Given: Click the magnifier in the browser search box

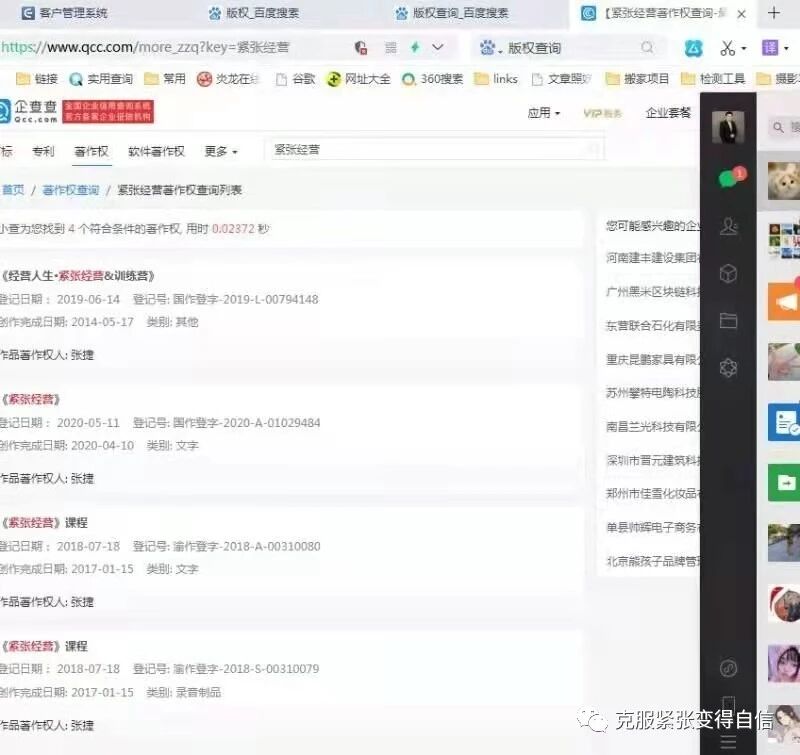Looking at the screenshot, I should [x=647, y=47].
